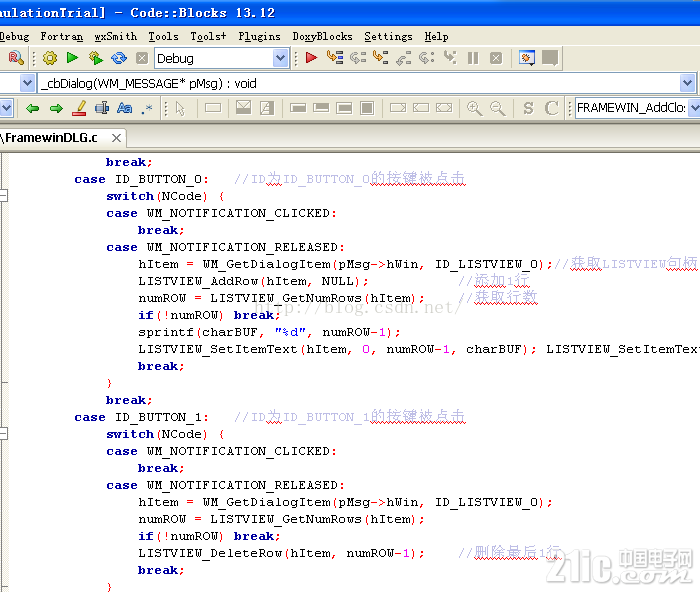Toggle the Use regex icon
This screenshot has height=592, width=700.
click(147, 108)
